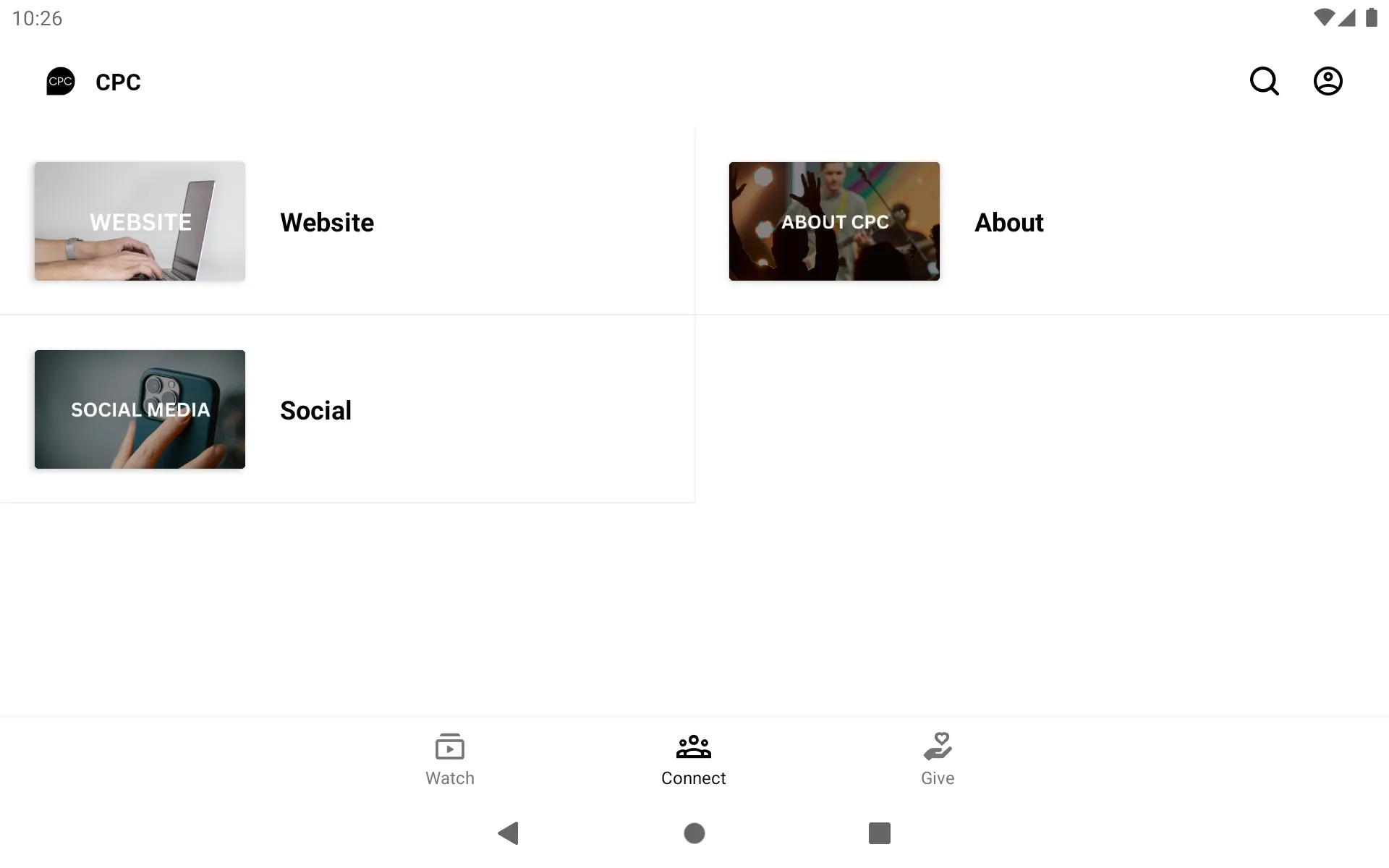
Task: Toggle Watch navigation tab selection
Action: (x=449, y=757)
